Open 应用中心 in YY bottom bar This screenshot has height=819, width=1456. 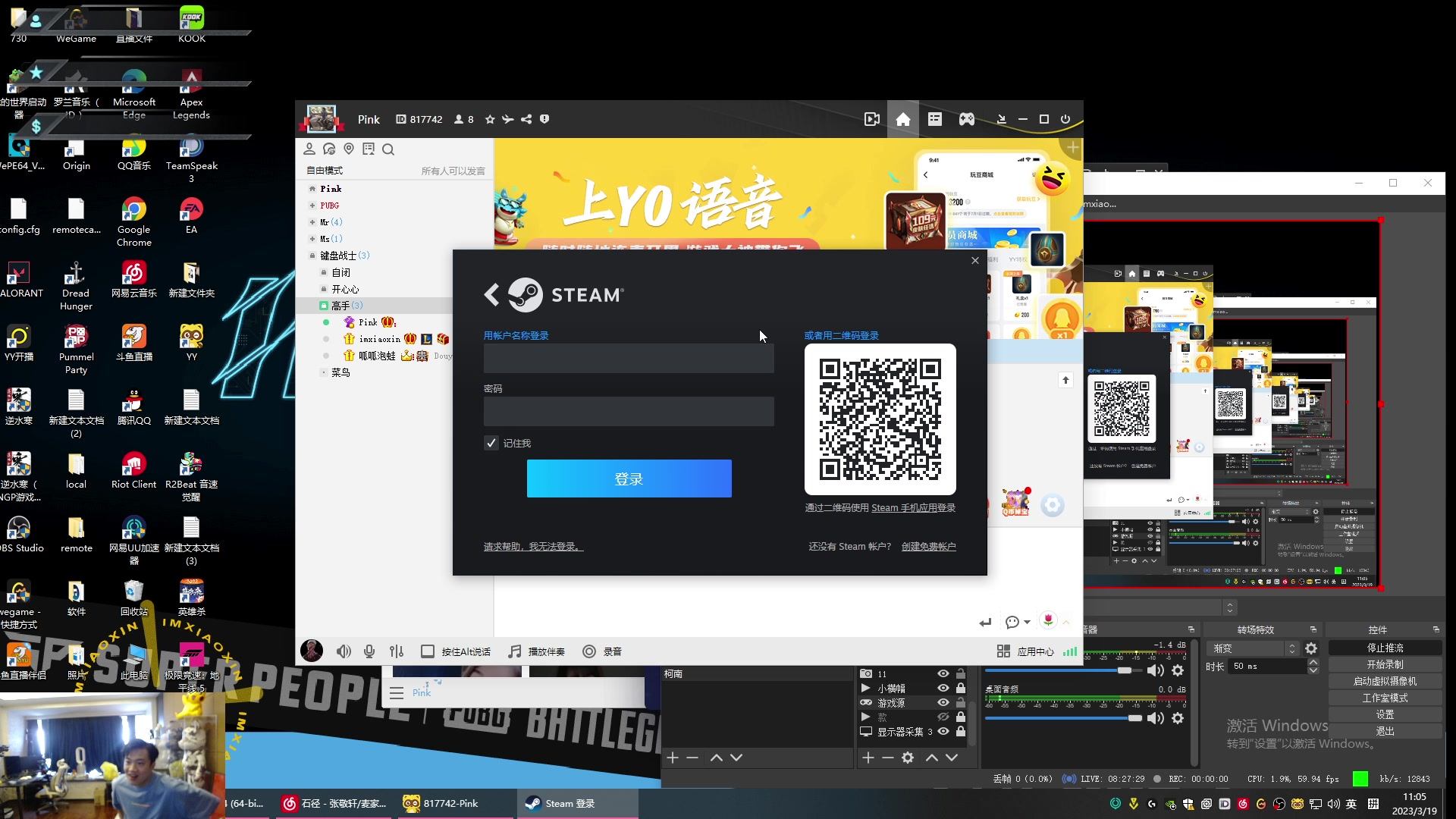click(x=1034, y=651)
